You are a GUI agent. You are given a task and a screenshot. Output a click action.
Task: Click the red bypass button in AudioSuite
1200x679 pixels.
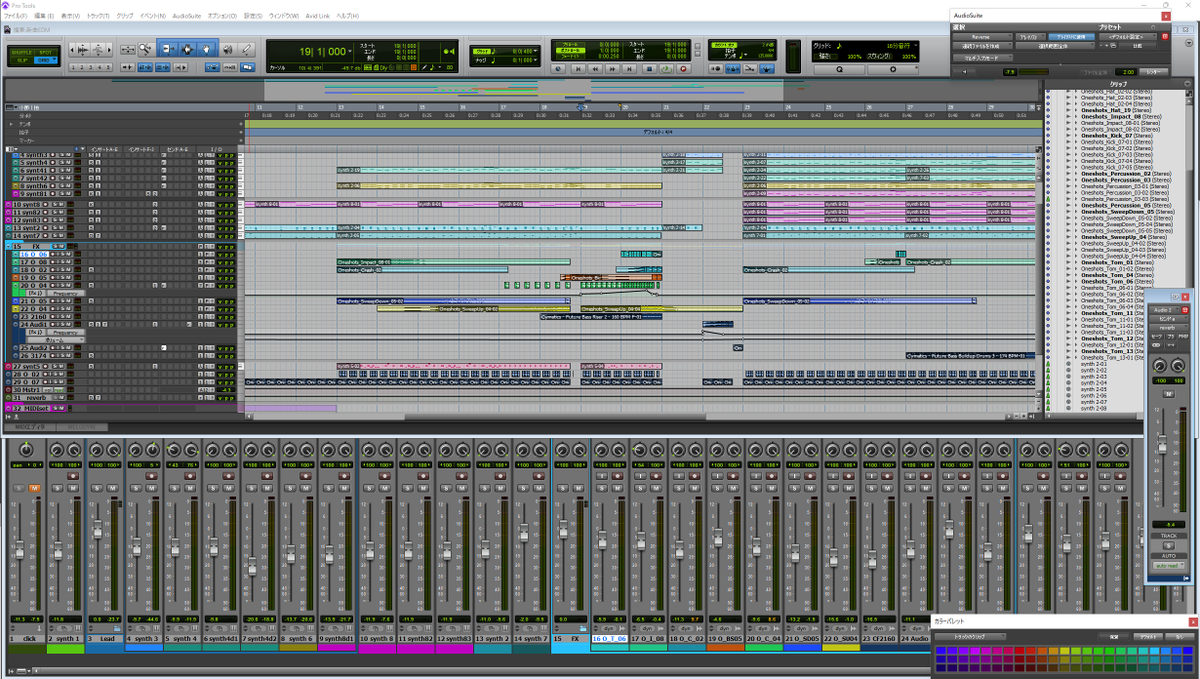point(1164,36)
